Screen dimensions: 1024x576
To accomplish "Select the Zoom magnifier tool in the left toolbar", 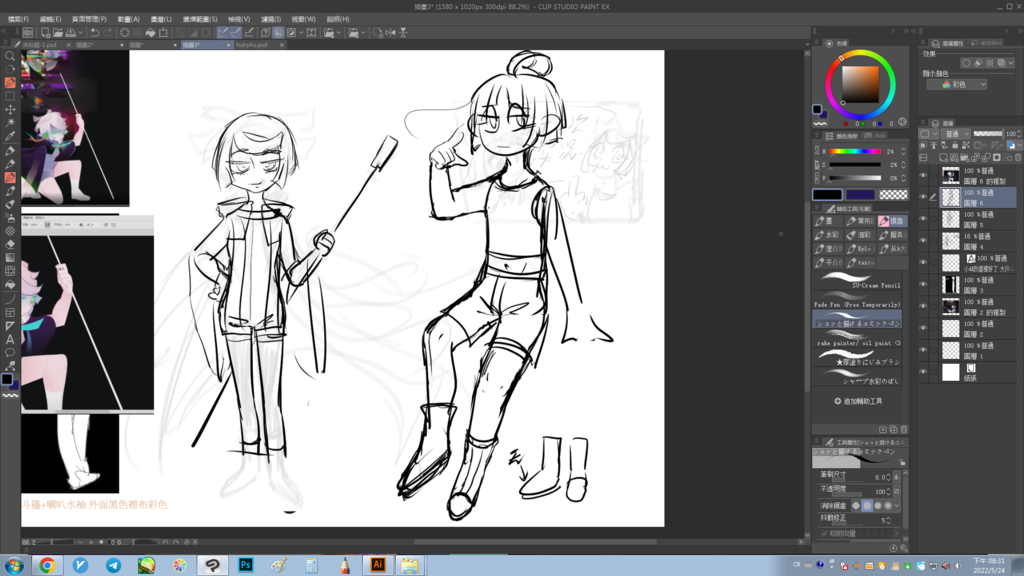I will [10, 56].
